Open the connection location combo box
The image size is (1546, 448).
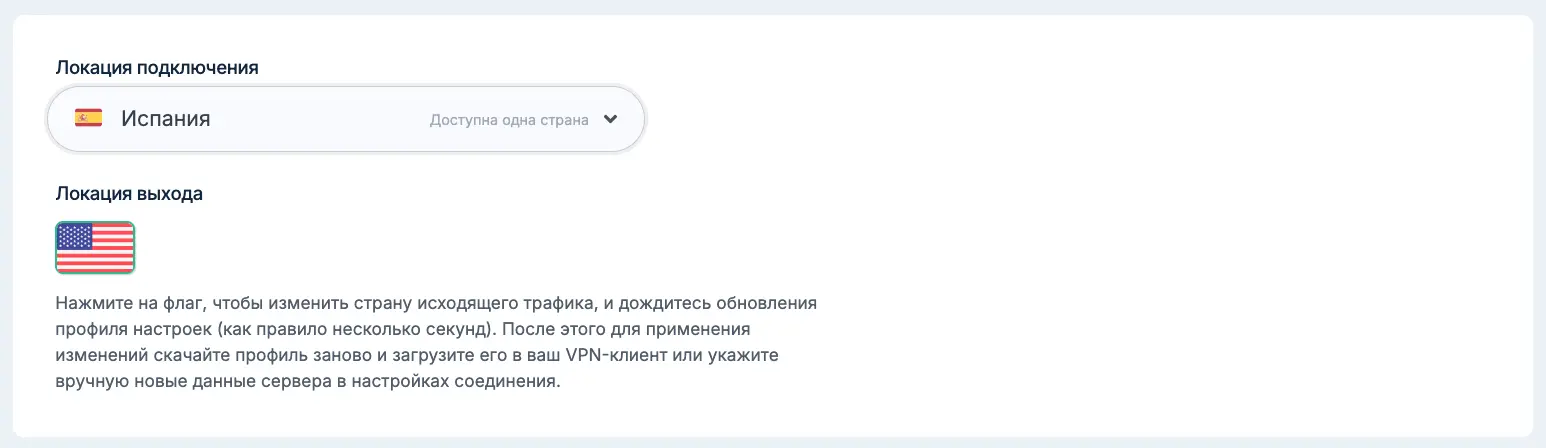click(x=346, y=119)
